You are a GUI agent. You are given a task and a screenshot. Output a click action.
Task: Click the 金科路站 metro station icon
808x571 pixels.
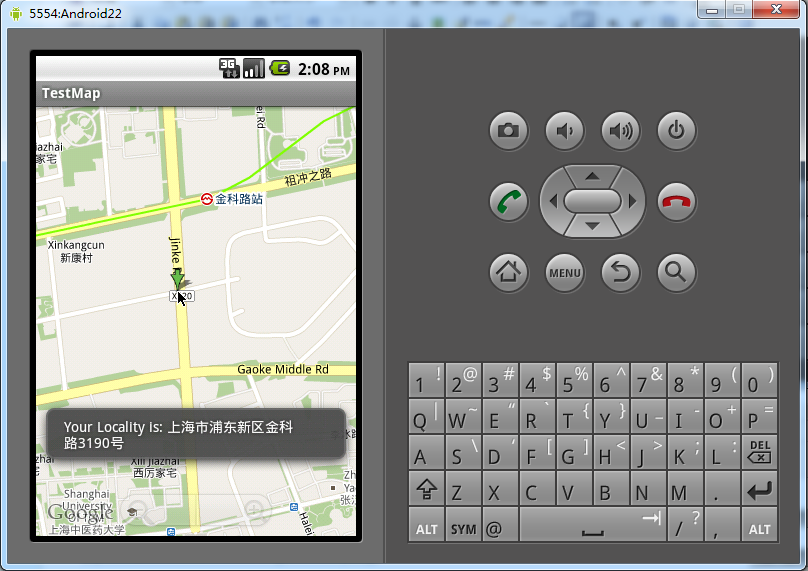coord(207,199)
